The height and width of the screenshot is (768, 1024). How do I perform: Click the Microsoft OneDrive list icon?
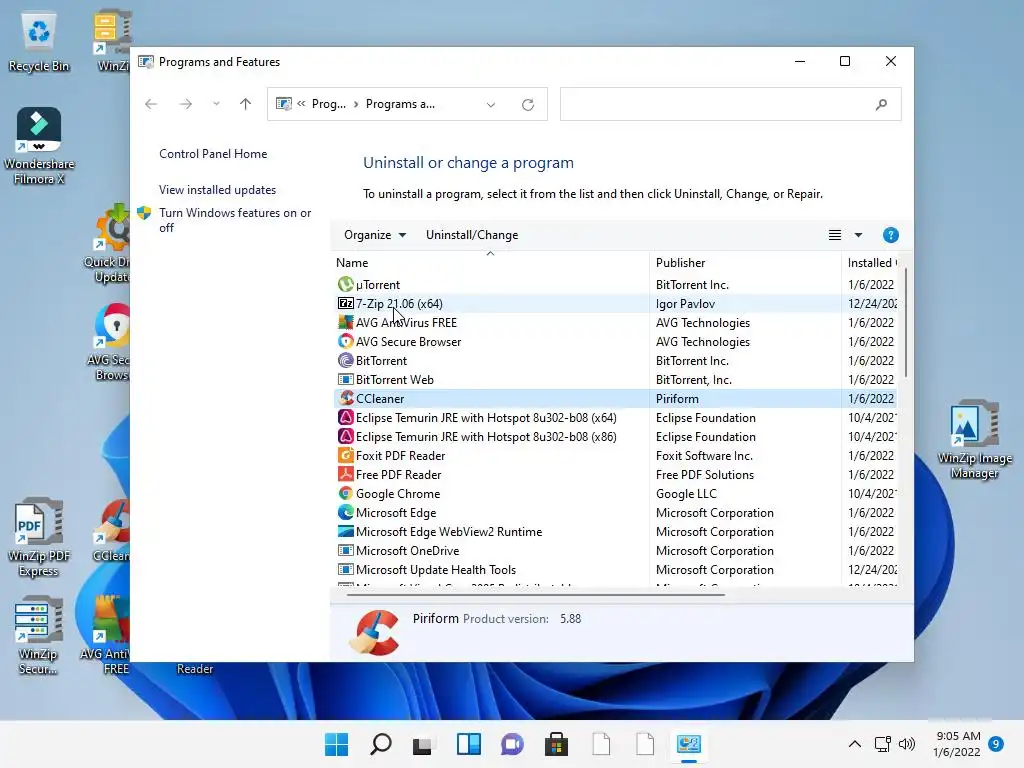[x=345, y=551]
